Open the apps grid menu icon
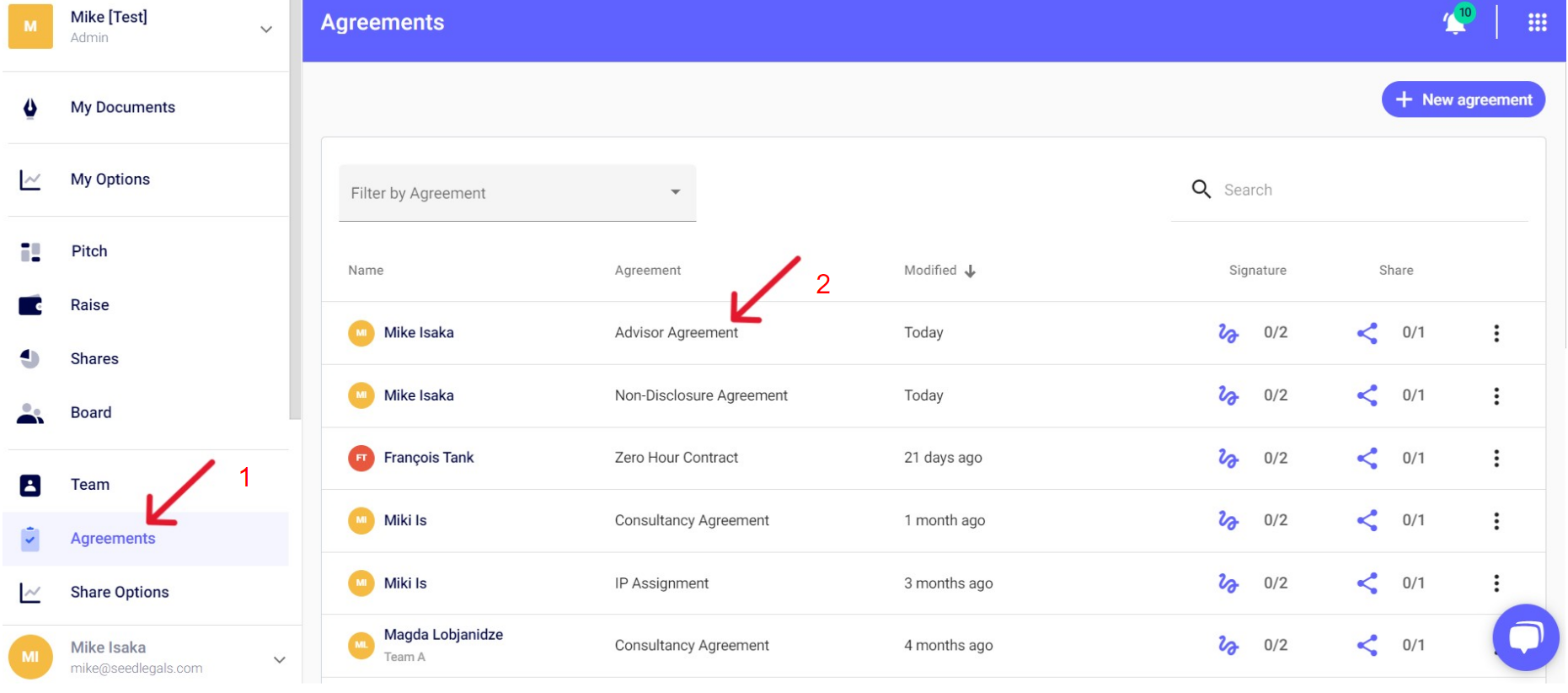1568x693 pixels. [x=1537, y=23]
